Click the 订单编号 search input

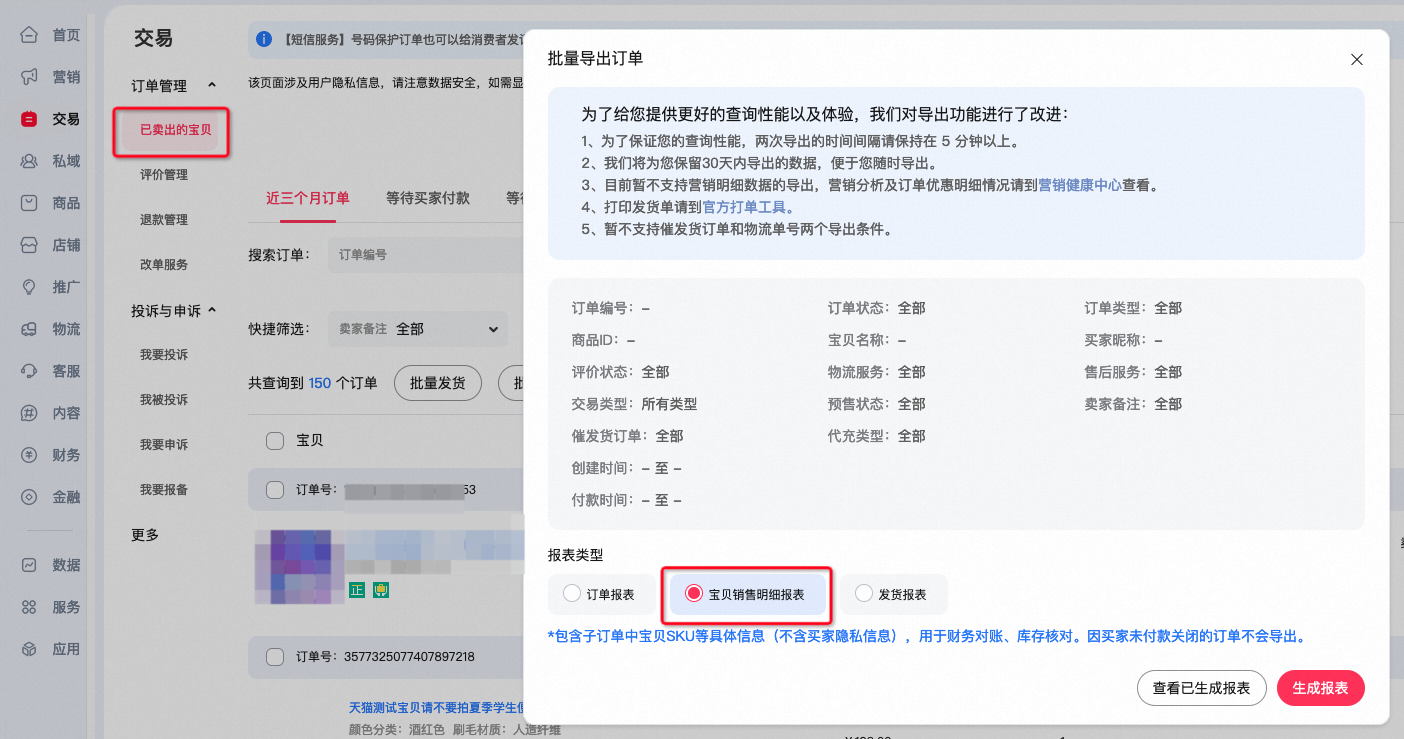(425, 255)
